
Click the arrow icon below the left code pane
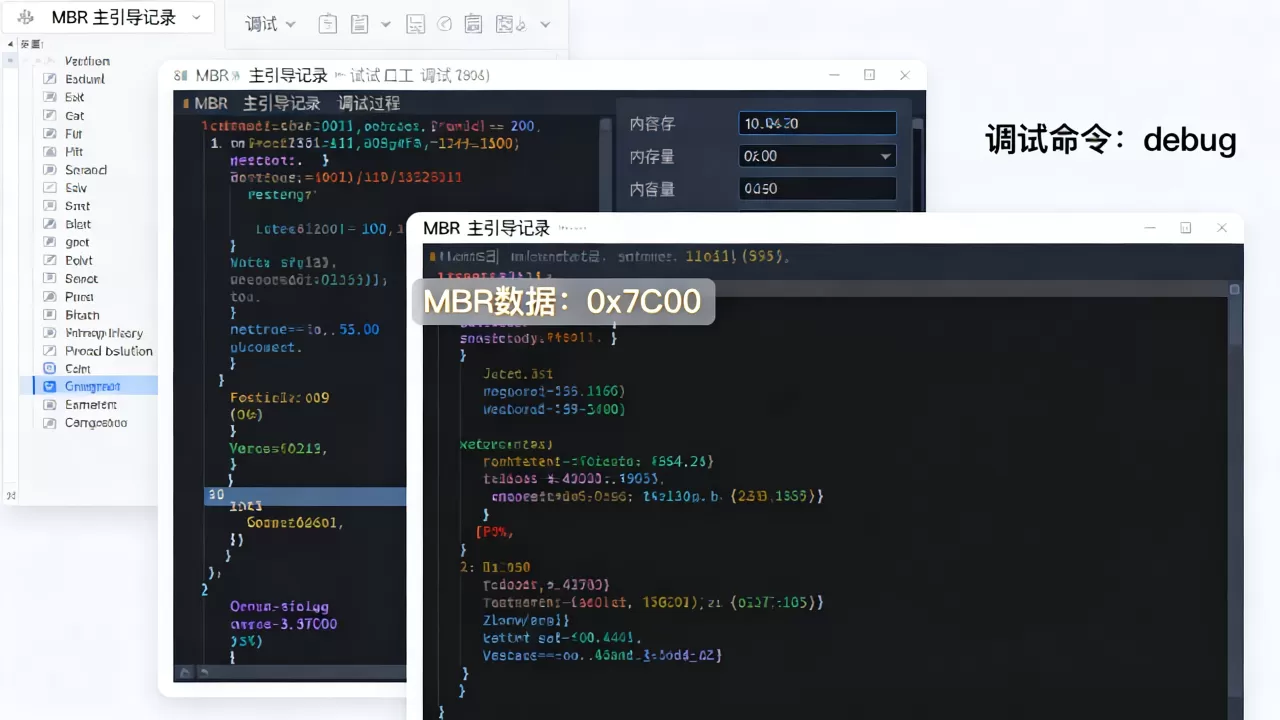204,672
